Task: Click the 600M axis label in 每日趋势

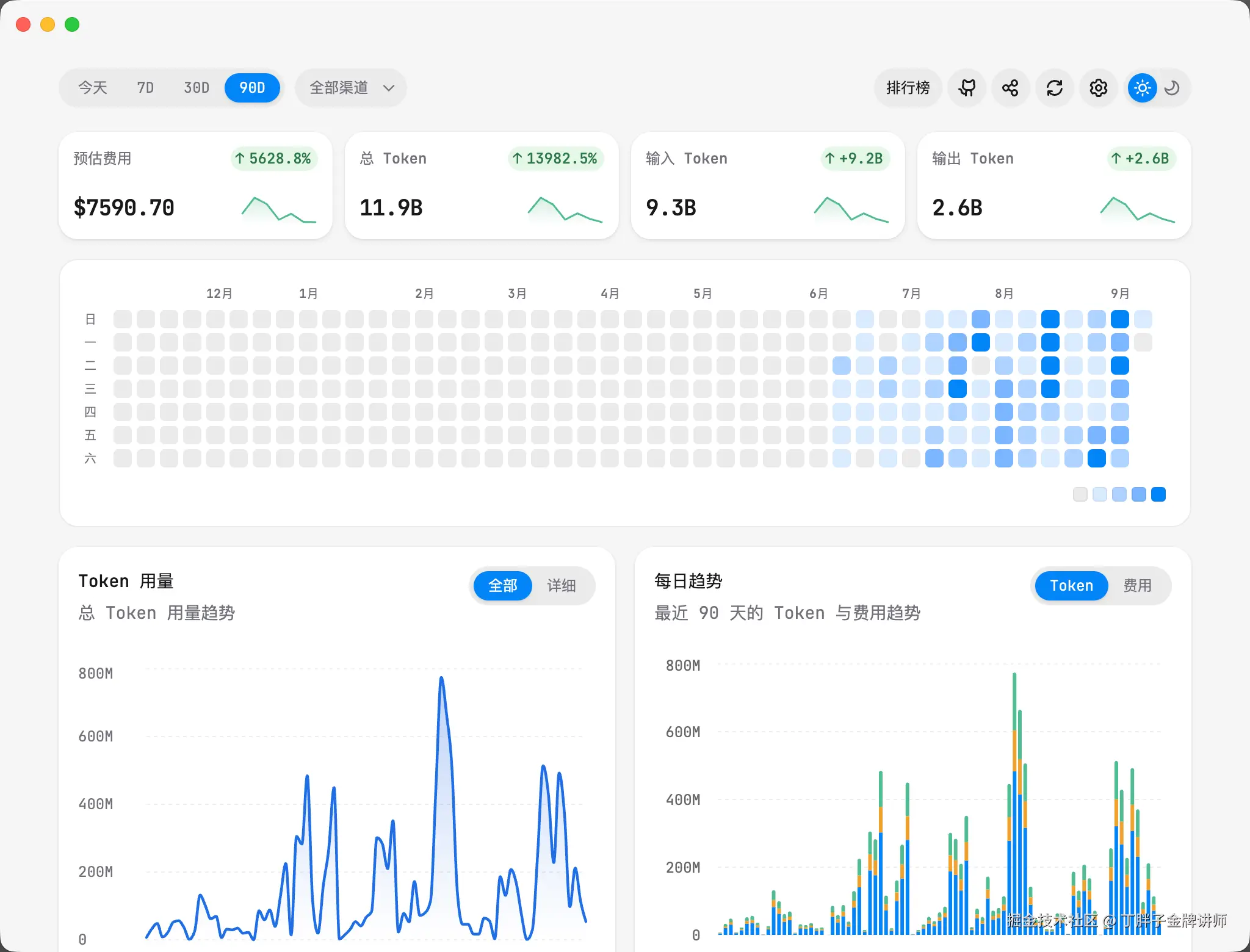Action: pos(683,732)
